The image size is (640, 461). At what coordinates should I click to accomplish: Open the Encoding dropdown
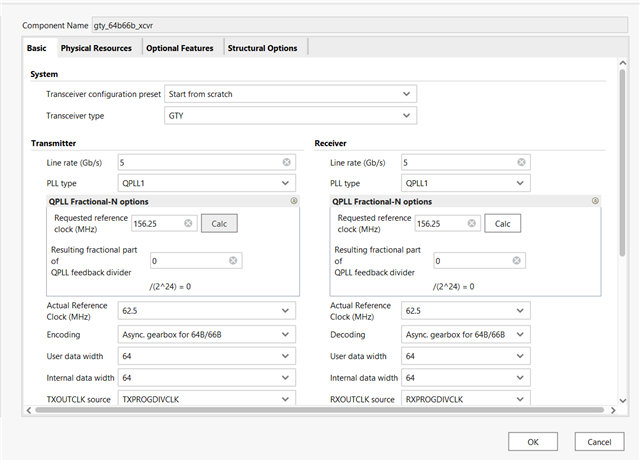pyautogui.click(x=207, y=334)
